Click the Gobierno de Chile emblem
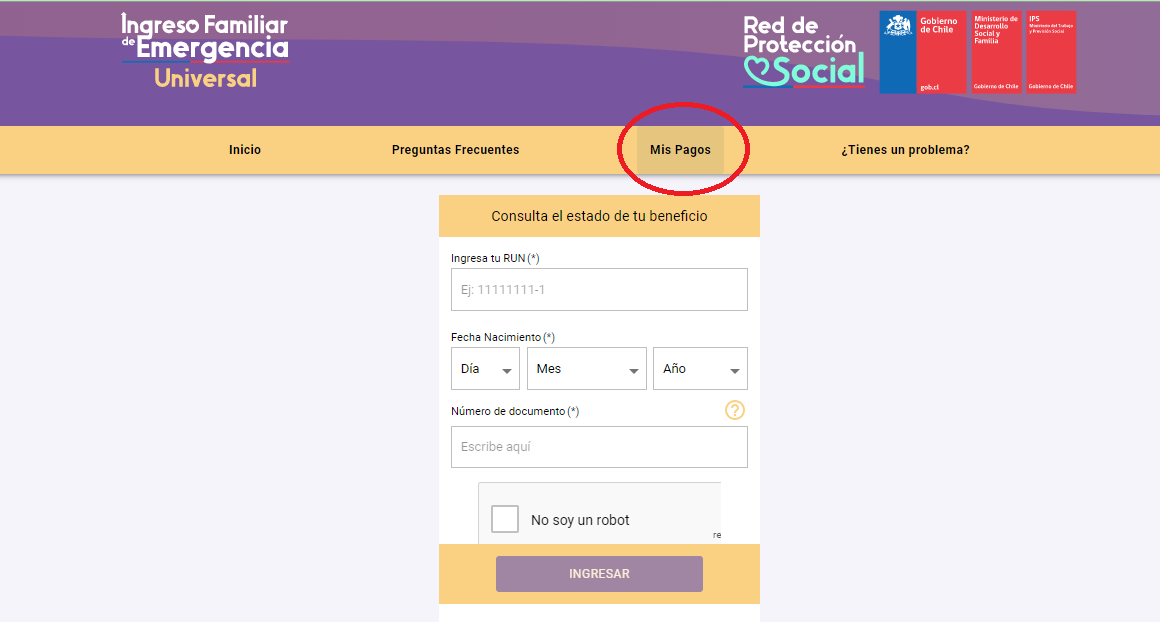1160x622 pixels. point(923,53)
